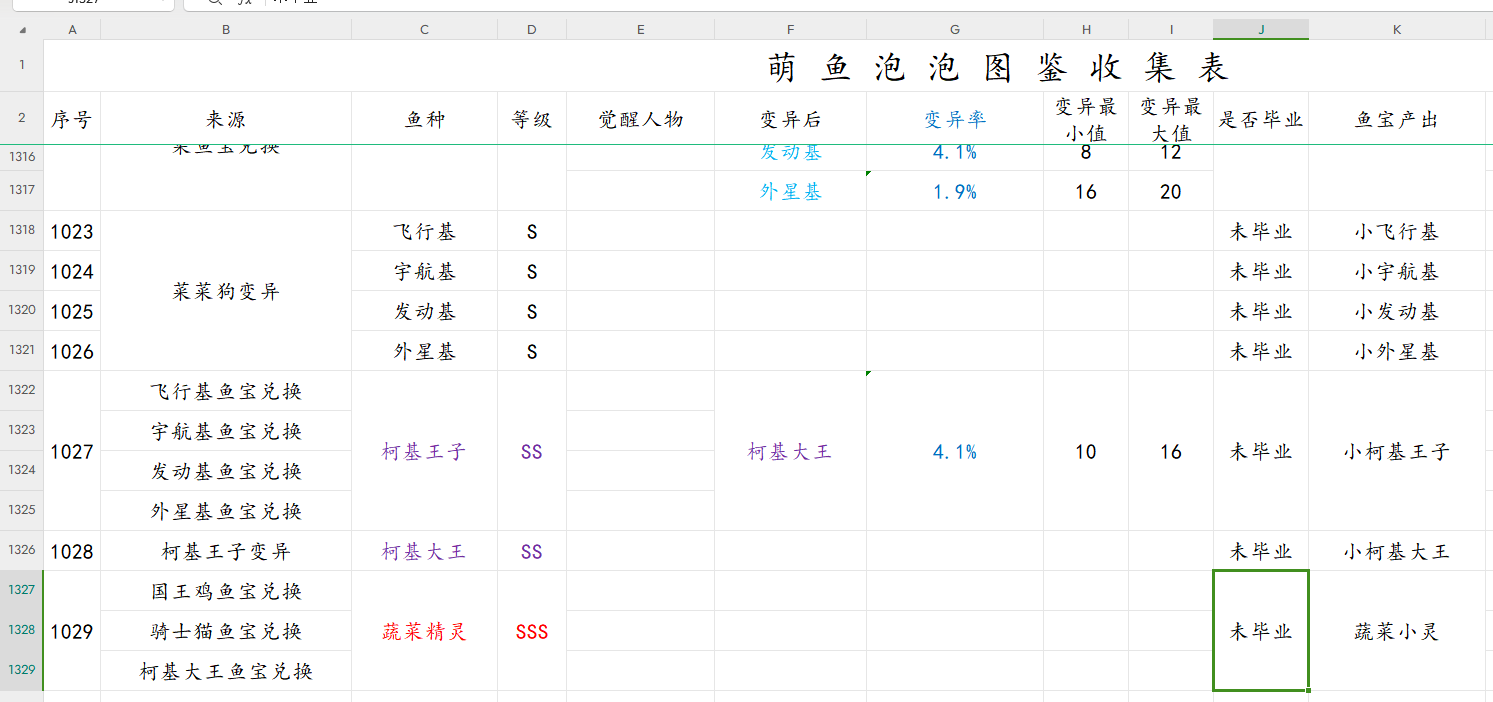1493x702 pixels.
Task: Select highlighted column J header
Action: coord(1261,30)
